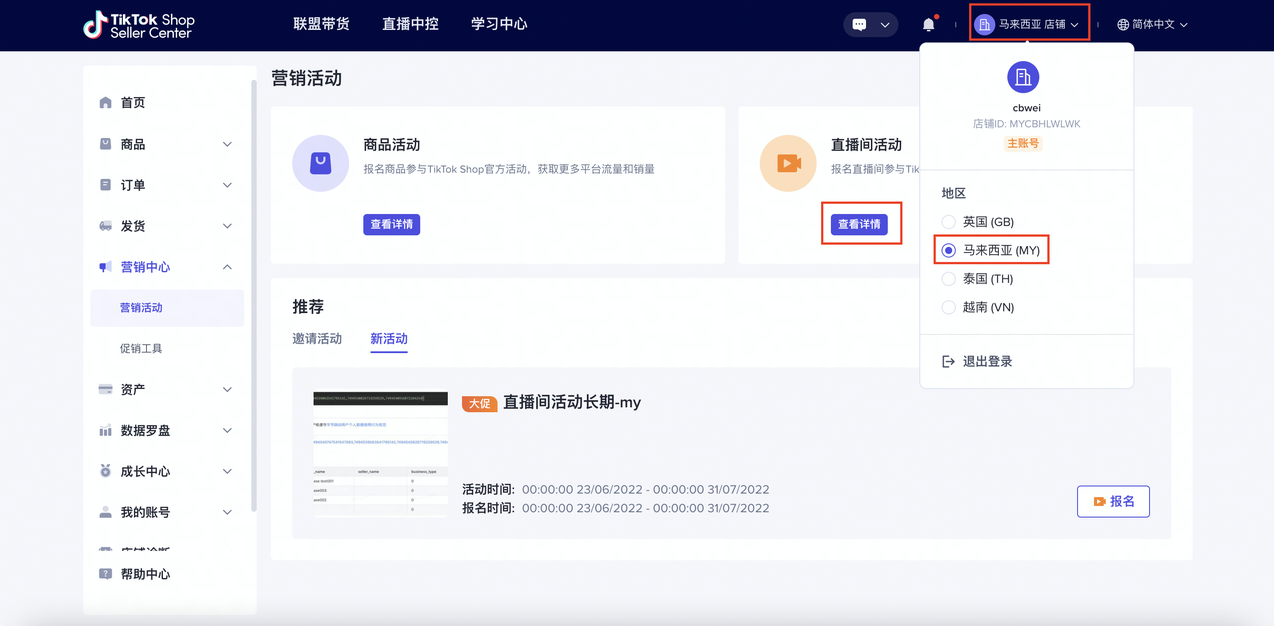Select the 越南 (VN) region radio
This screenshot has width=1274, height=626.
coord(948,307)
